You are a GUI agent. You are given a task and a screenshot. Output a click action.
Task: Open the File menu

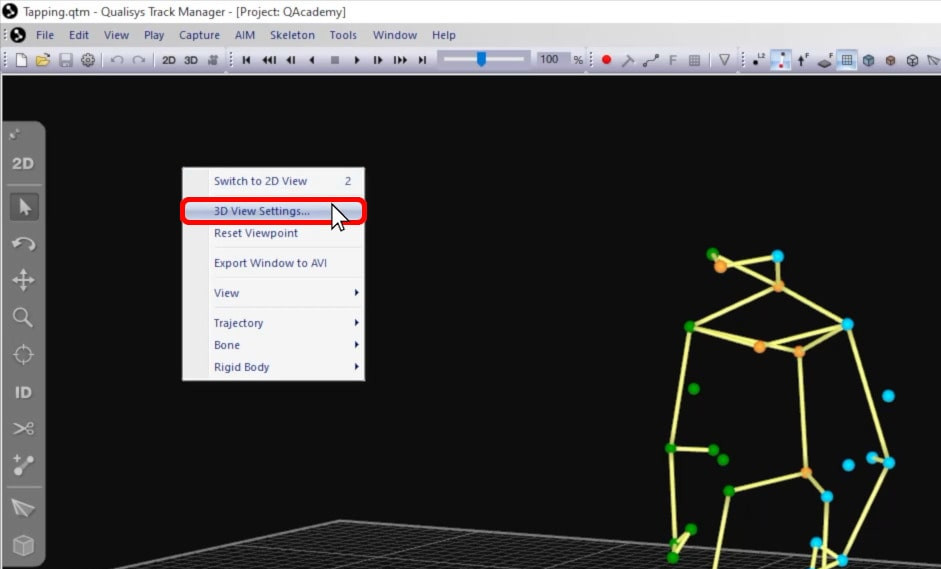click(45, 35)
